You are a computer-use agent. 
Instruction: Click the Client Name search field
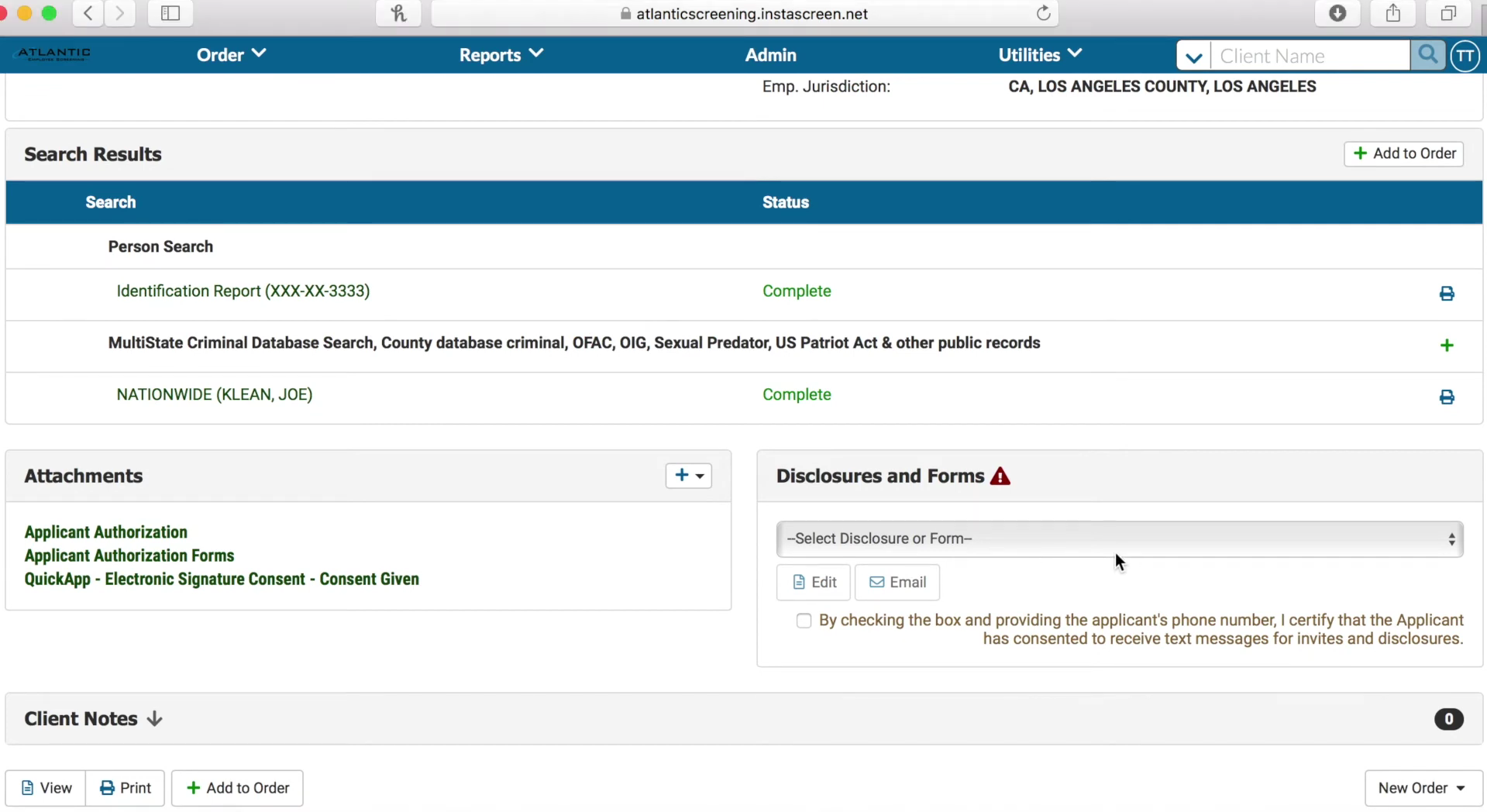point(1310,55)
